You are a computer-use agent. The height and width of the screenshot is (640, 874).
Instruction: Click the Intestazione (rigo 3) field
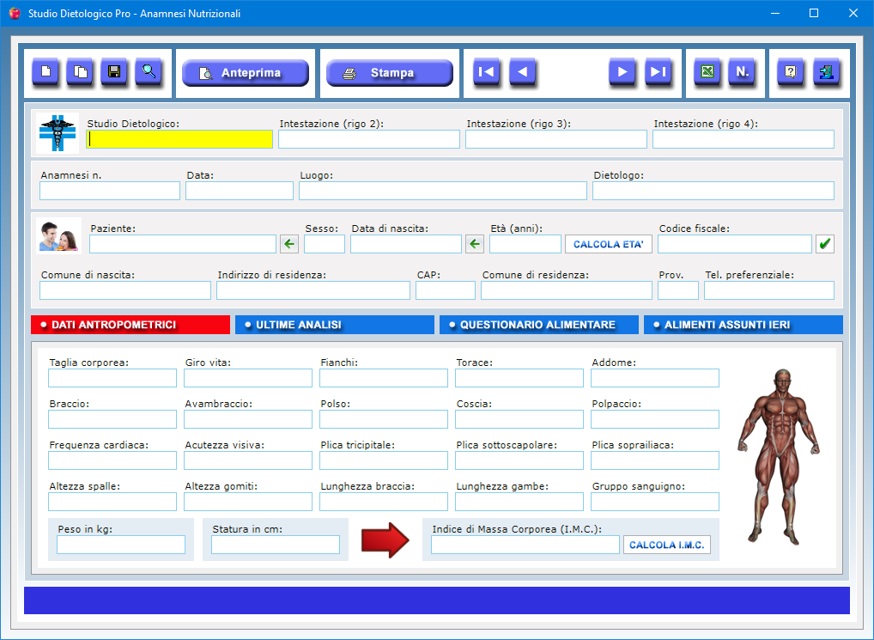click(x=556, y=139)
